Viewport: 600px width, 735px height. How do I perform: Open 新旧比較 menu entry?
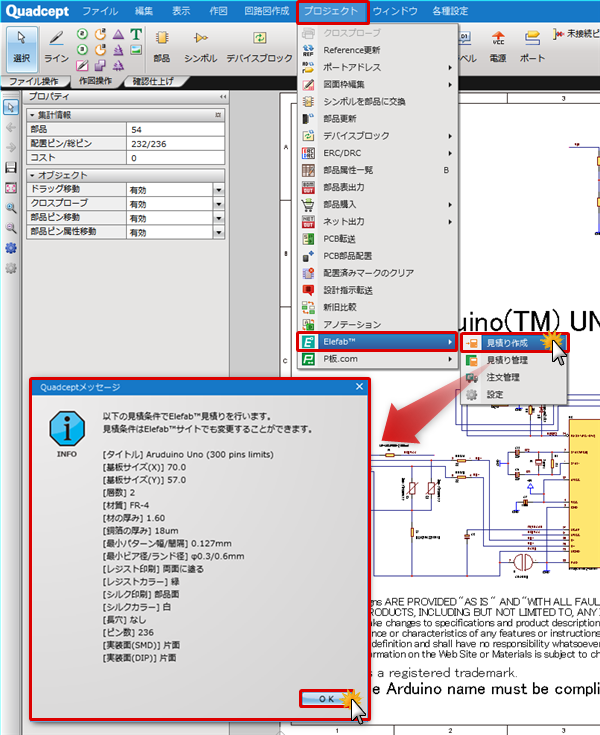378,307
